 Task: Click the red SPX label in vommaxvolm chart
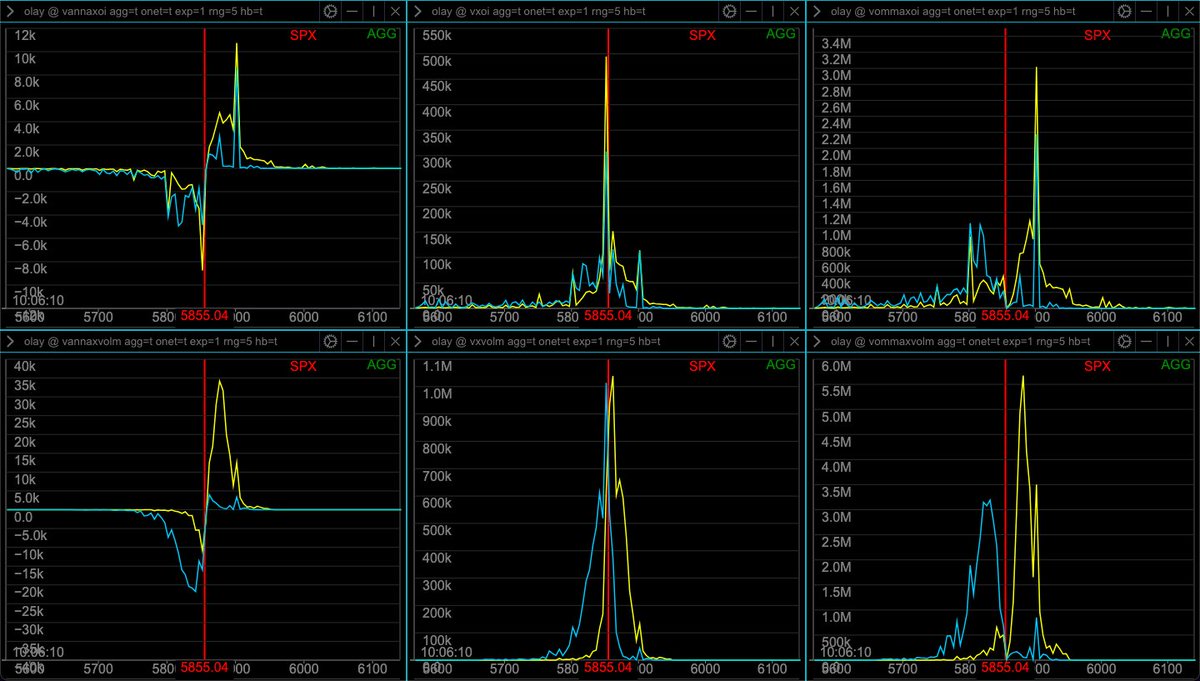click(x=1098, y=365)
